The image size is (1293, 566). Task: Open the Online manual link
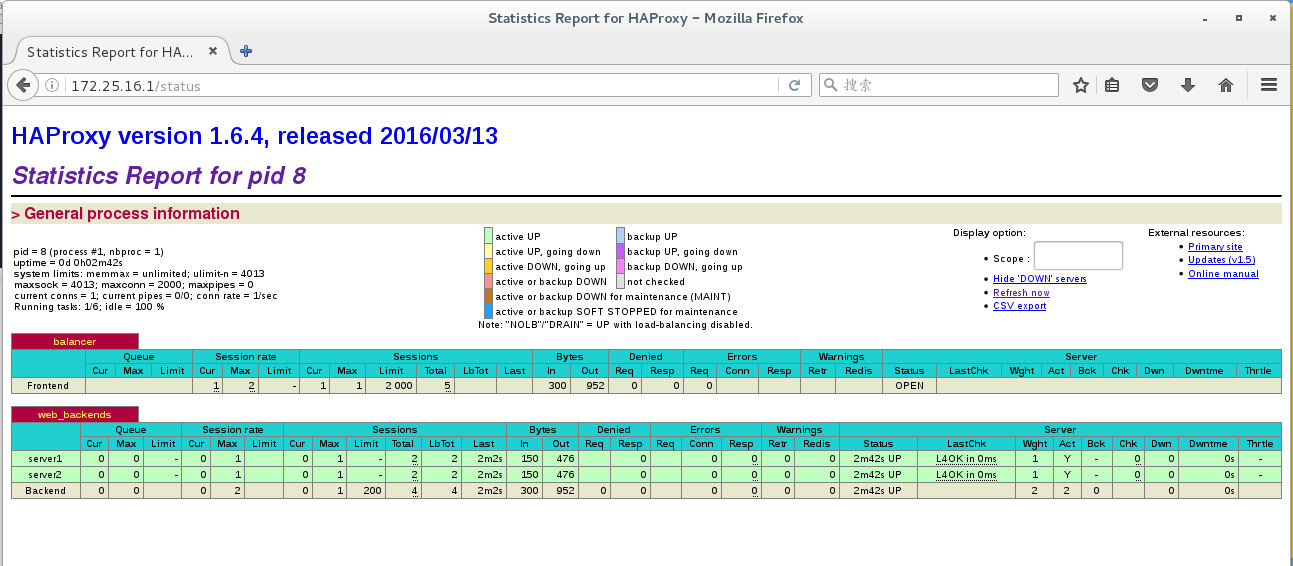coord(1223,274)
